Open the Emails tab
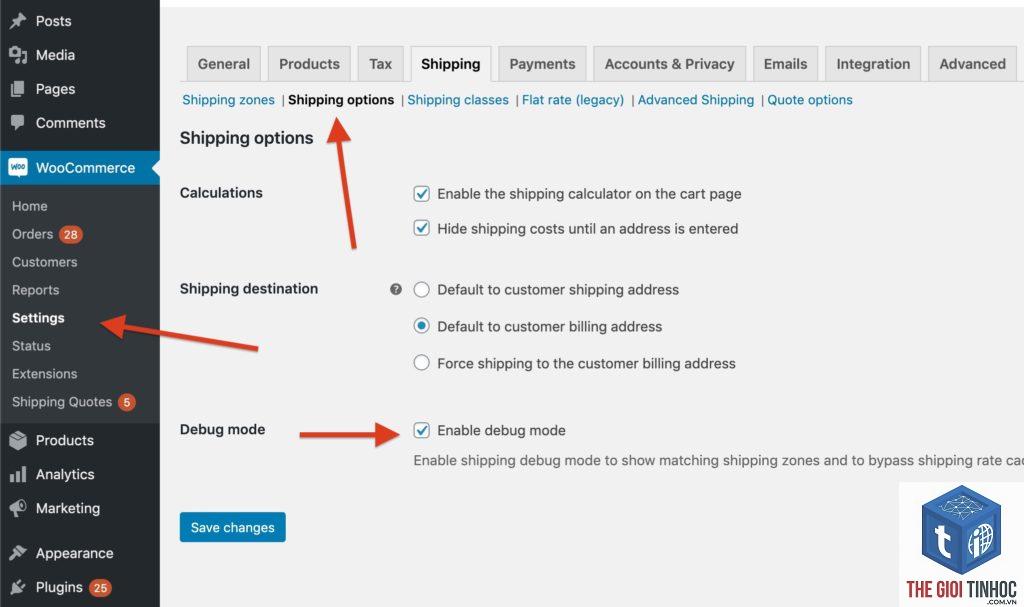This screenshot has width=1024, height=607. click(785, 64)
